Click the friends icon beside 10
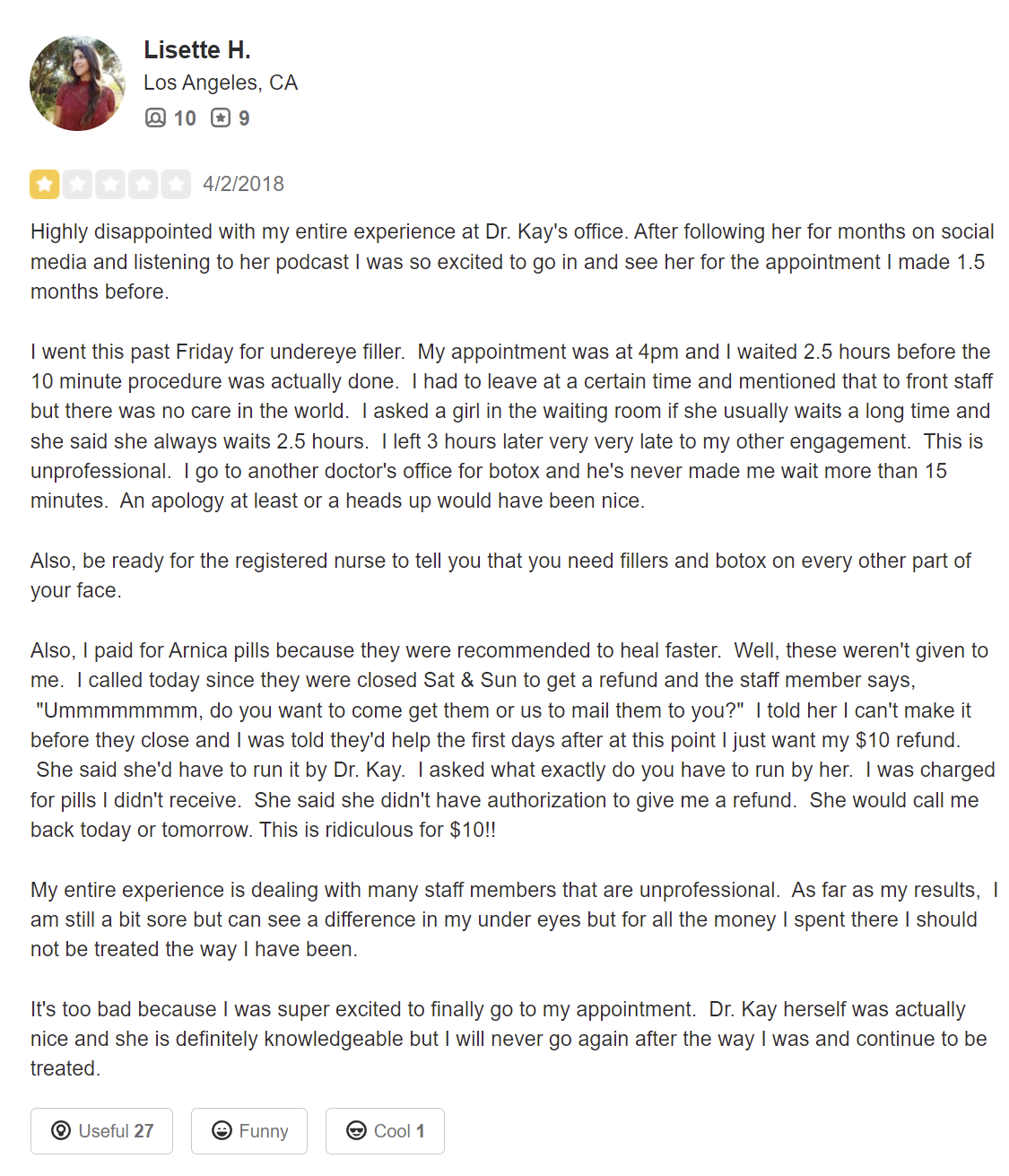 pyautogui.click(x=155, y=118)
